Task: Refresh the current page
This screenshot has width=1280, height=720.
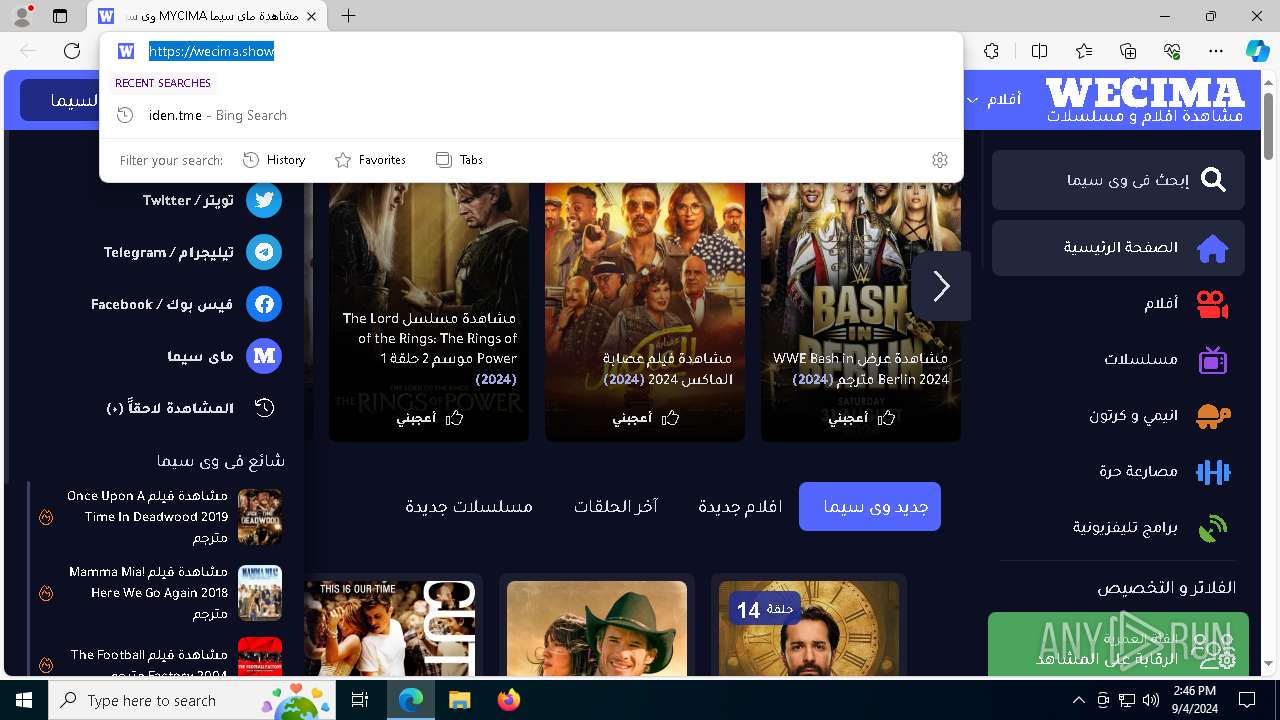Action: click(x=72, y=51)
